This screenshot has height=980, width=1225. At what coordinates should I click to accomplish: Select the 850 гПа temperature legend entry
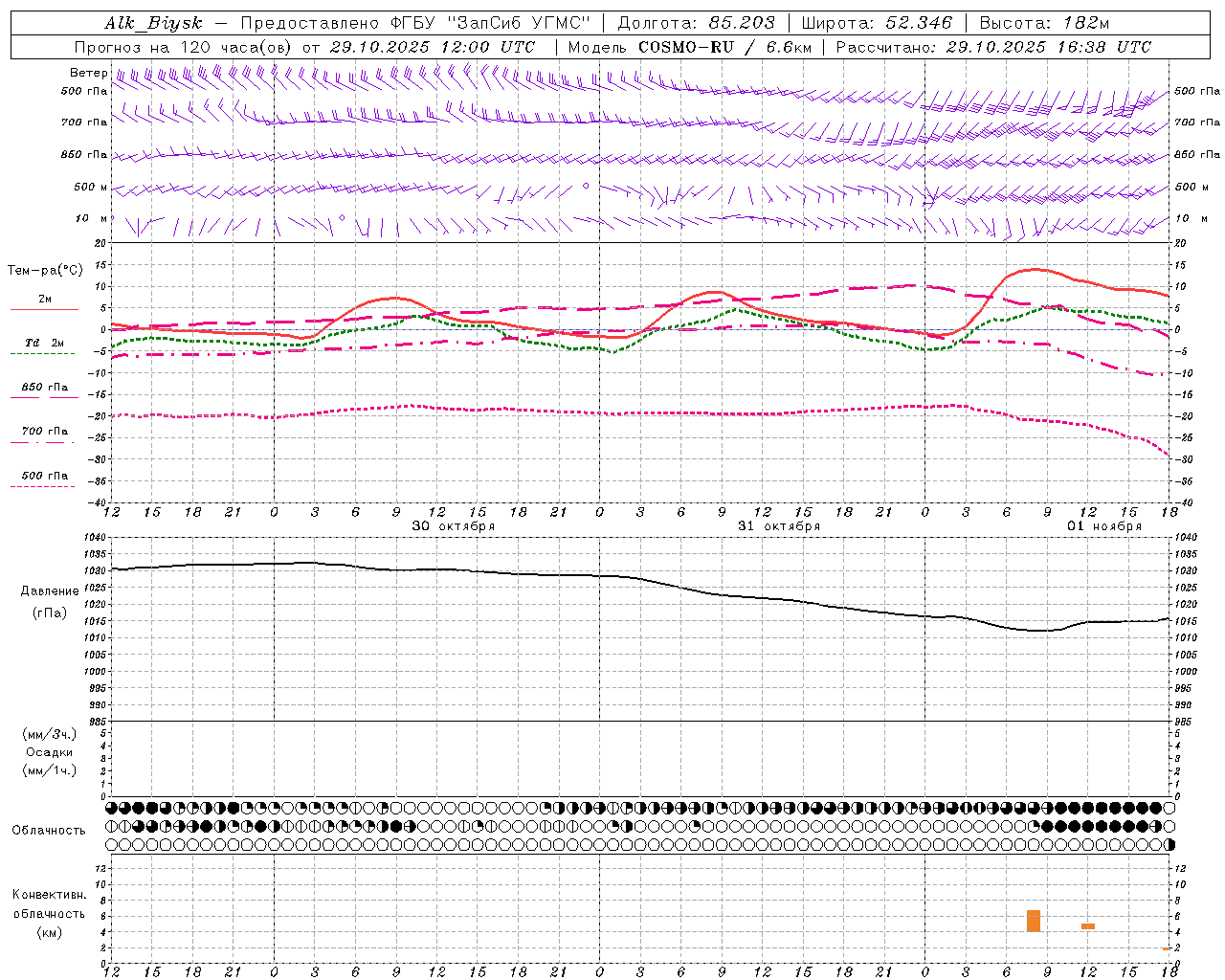(x=45, y=387)
